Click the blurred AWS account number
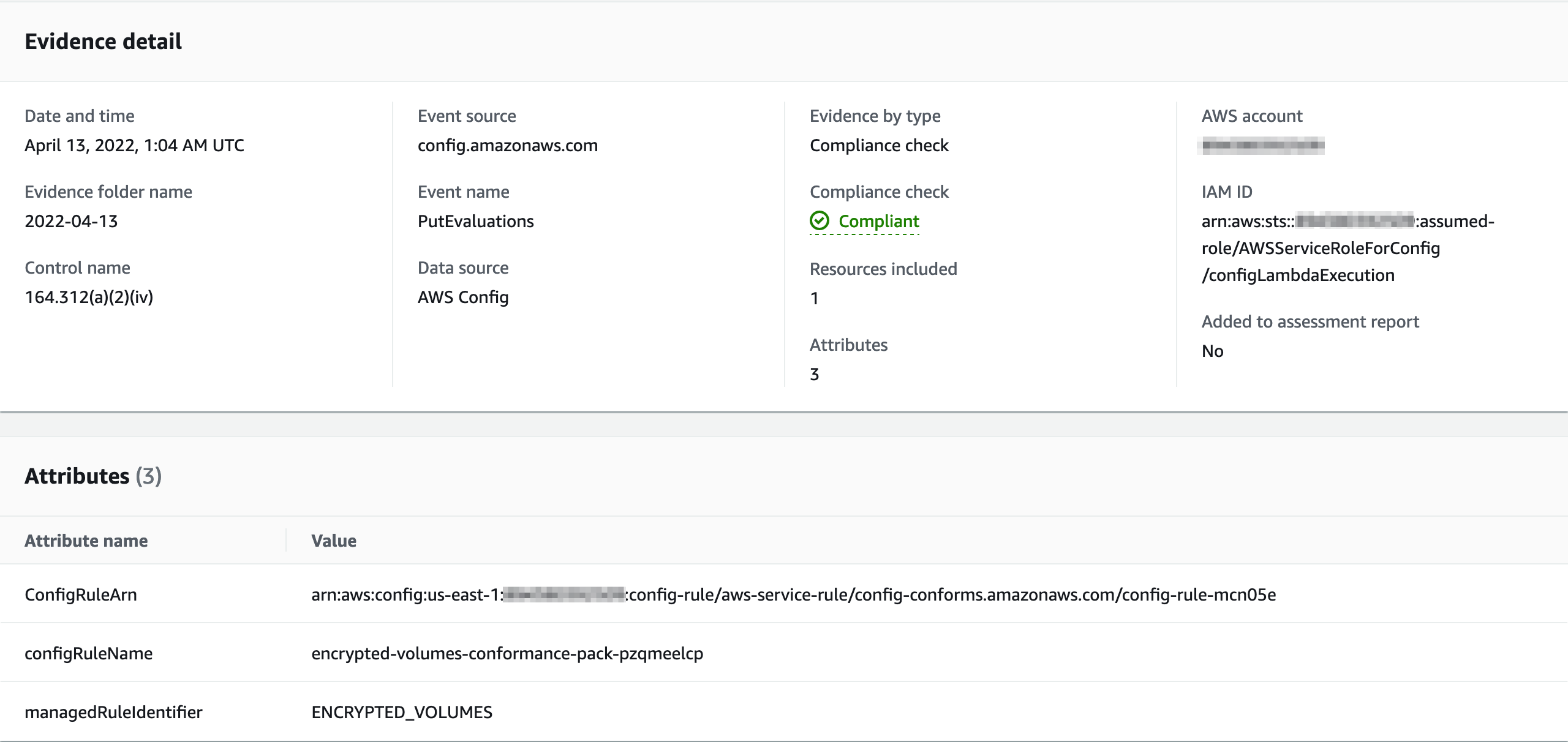Image resolution: width=1568 pixels, height=742 pixels. pyautogui.click(x=1262, y=146)
